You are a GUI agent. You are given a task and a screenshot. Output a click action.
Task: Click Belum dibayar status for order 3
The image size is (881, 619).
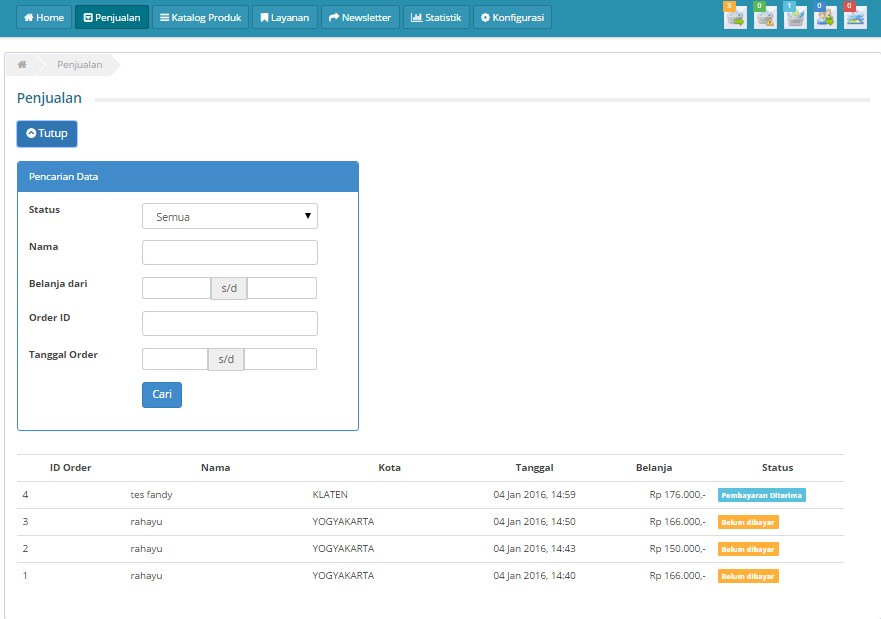tap(748, 522)
